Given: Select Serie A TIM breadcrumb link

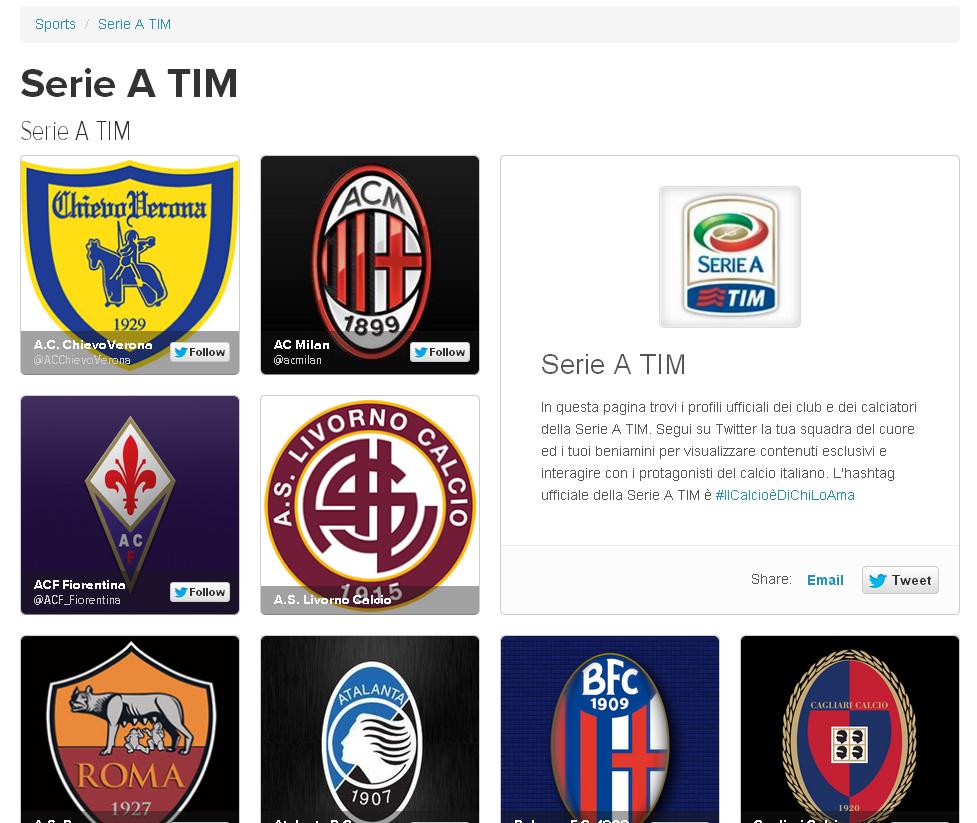Looking at the screenshot, I should click(134, 24).
